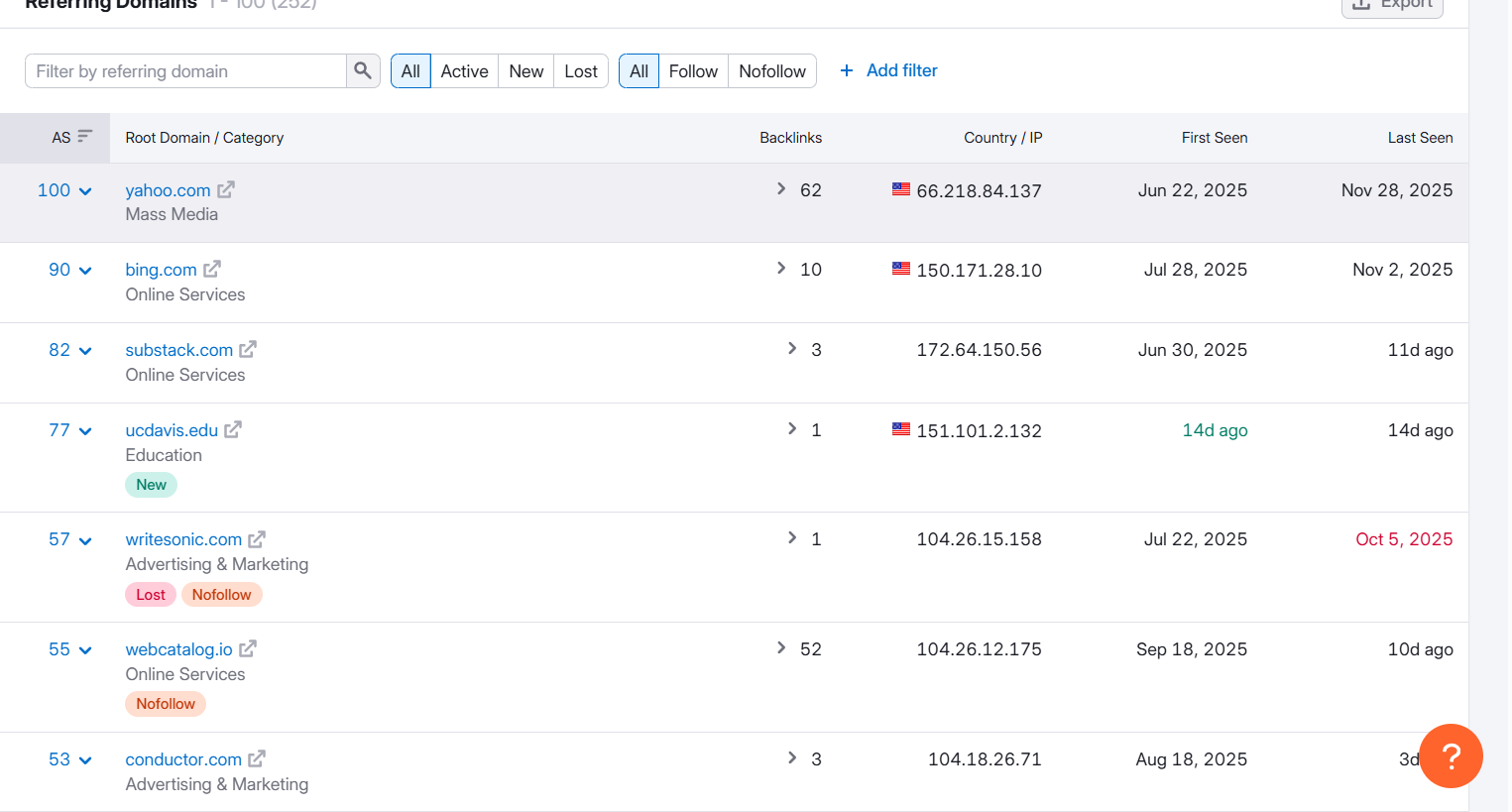Click the search magnifier icon button
Screen dimensions: 1512x812
click(363, 70)
